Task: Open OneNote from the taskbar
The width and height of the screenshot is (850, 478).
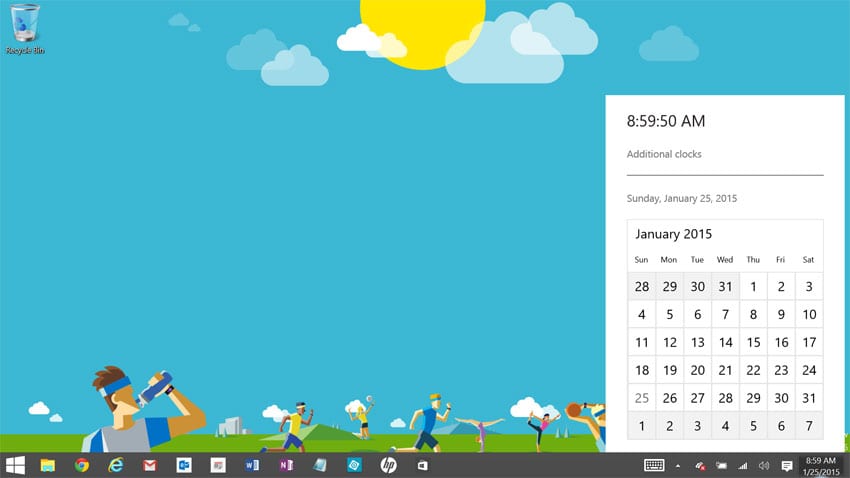Action: [x=286, y=465]
